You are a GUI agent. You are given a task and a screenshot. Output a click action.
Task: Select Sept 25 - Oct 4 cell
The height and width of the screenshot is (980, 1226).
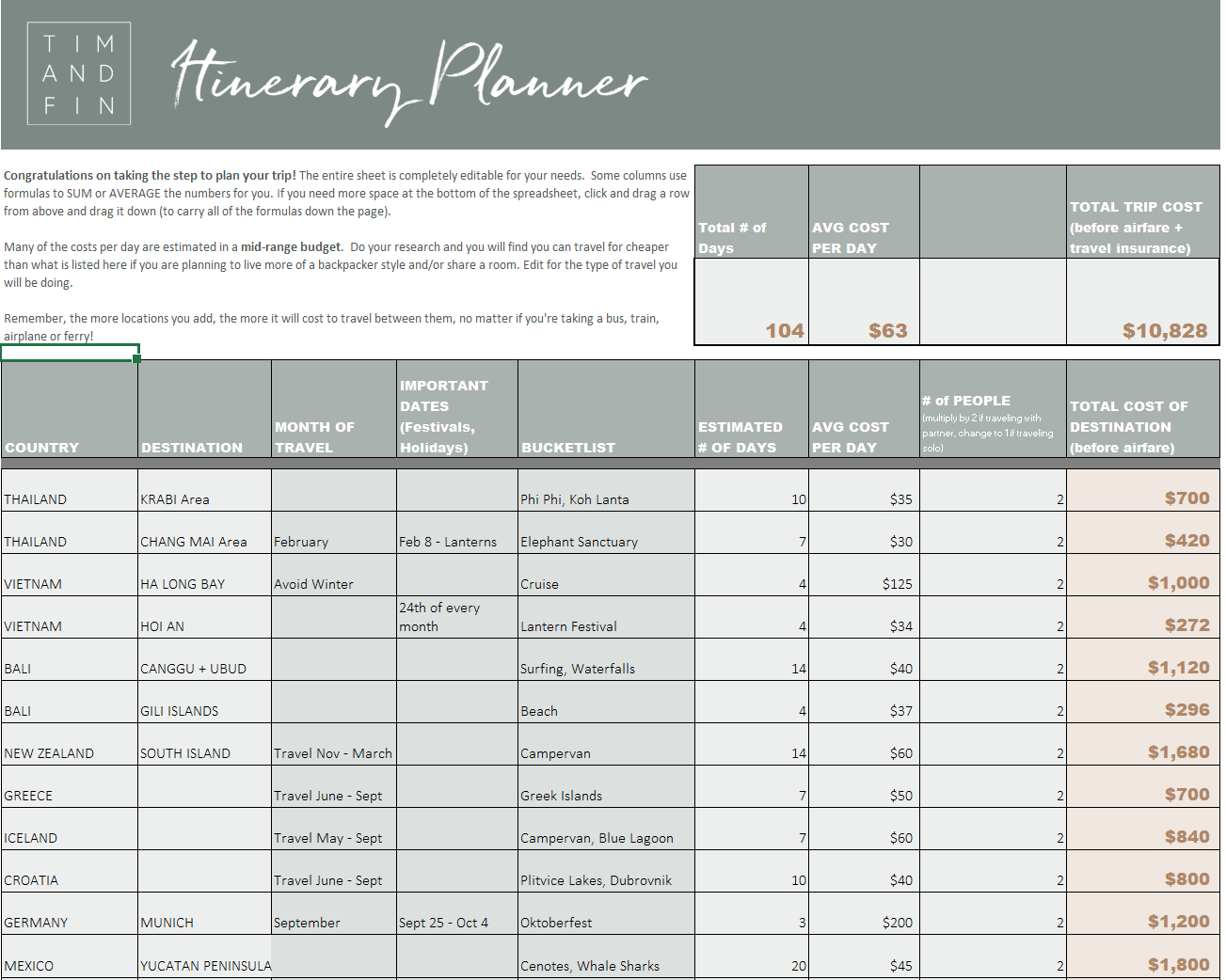pyautogui.click(x=457, y=913)
